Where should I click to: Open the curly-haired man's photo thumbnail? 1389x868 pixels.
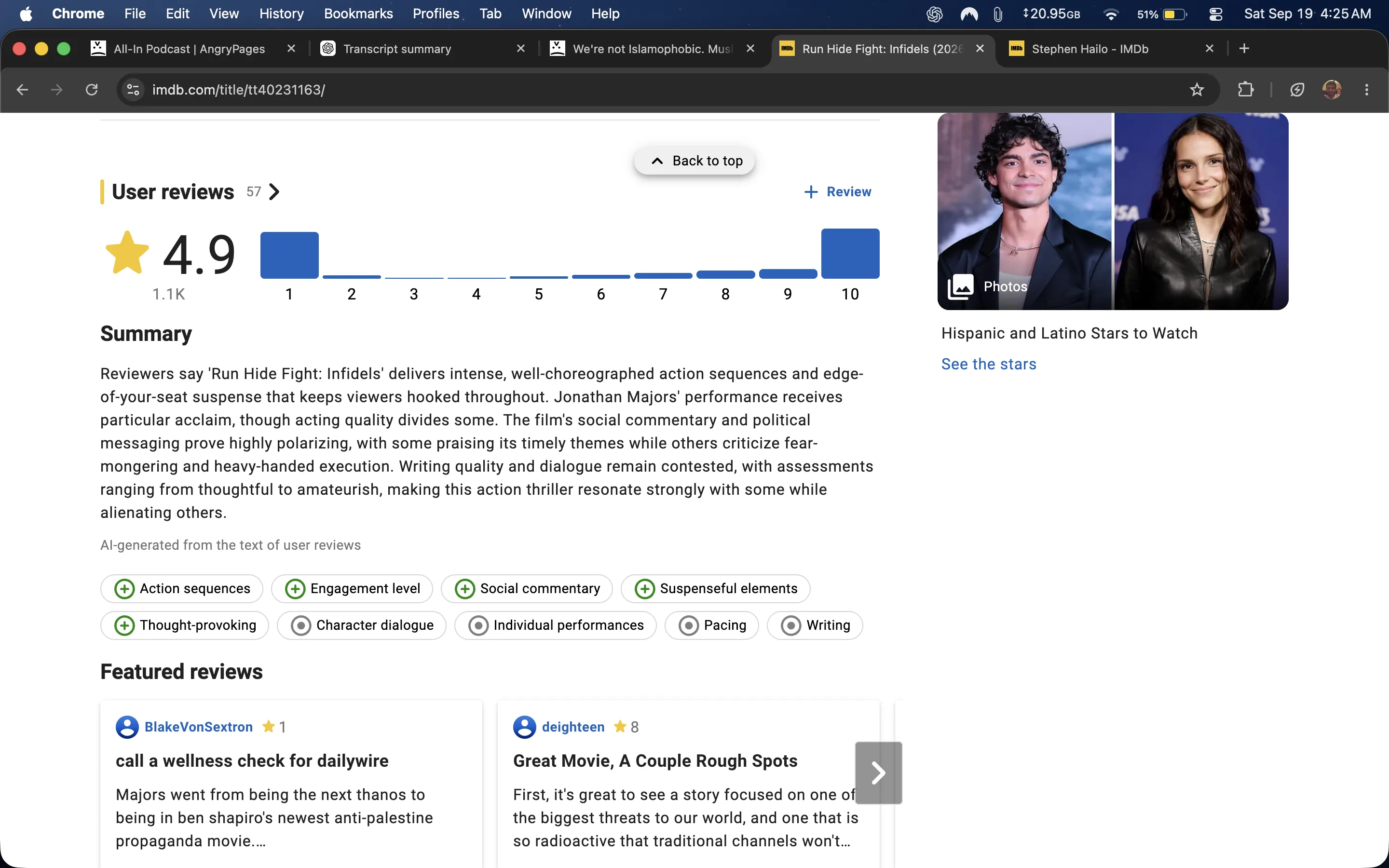click(1024, 211)
